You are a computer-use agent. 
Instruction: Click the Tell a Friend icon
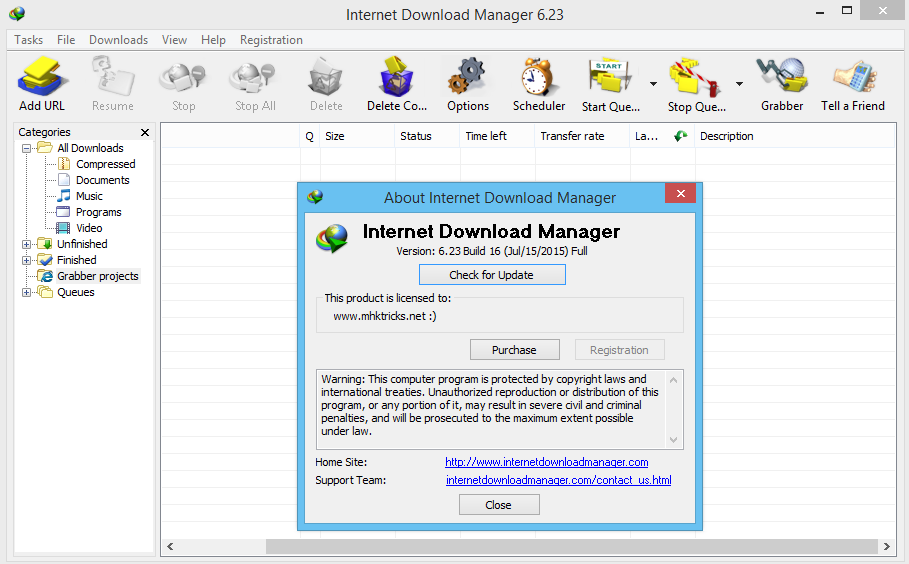pos(853,77)
